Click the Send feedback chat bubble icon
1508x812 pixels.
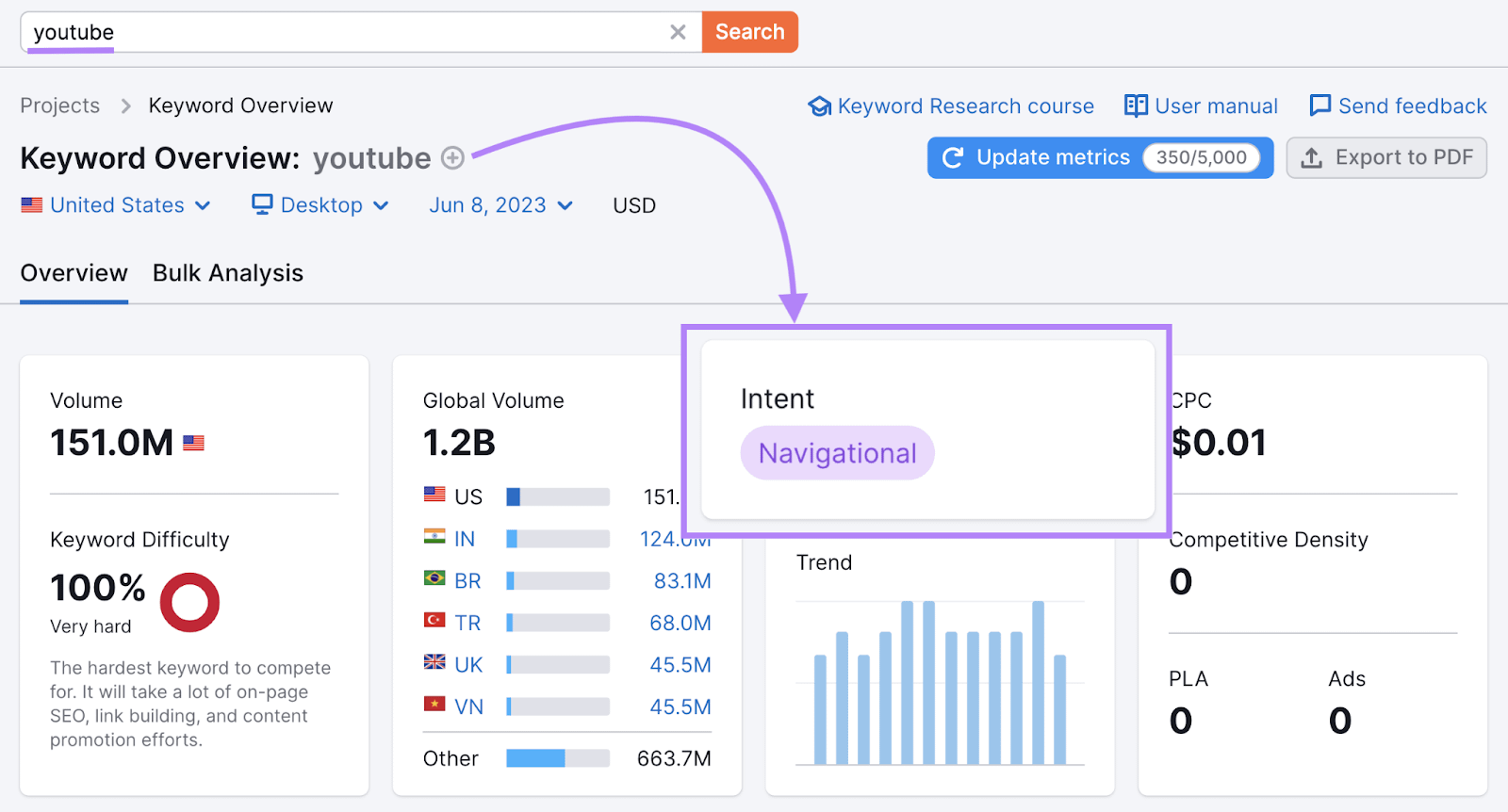pyautogui.click(x=1319, y=106)
